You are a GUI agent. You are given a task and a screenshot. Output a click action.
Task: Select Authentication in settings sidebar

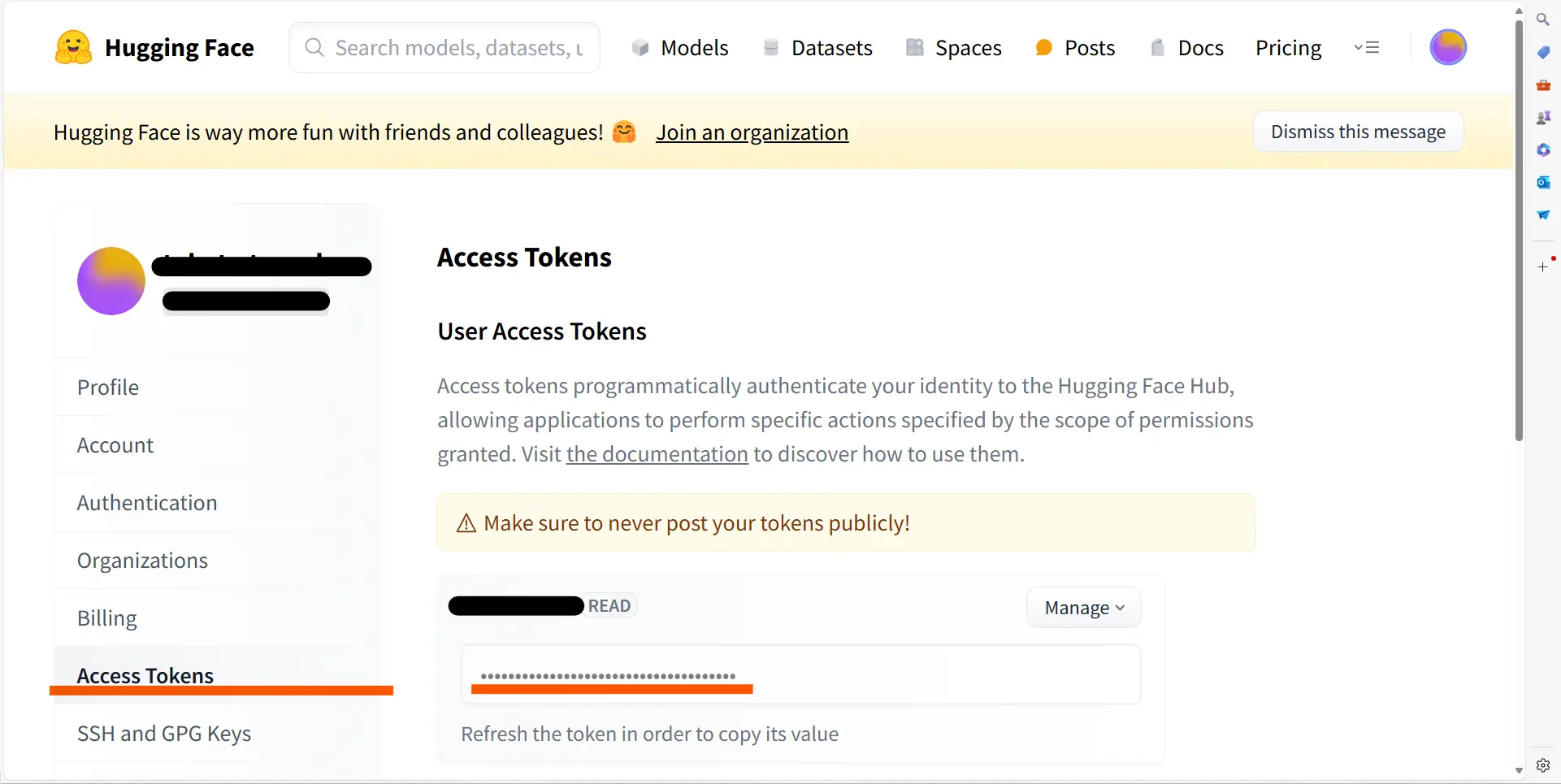[147, 503]
